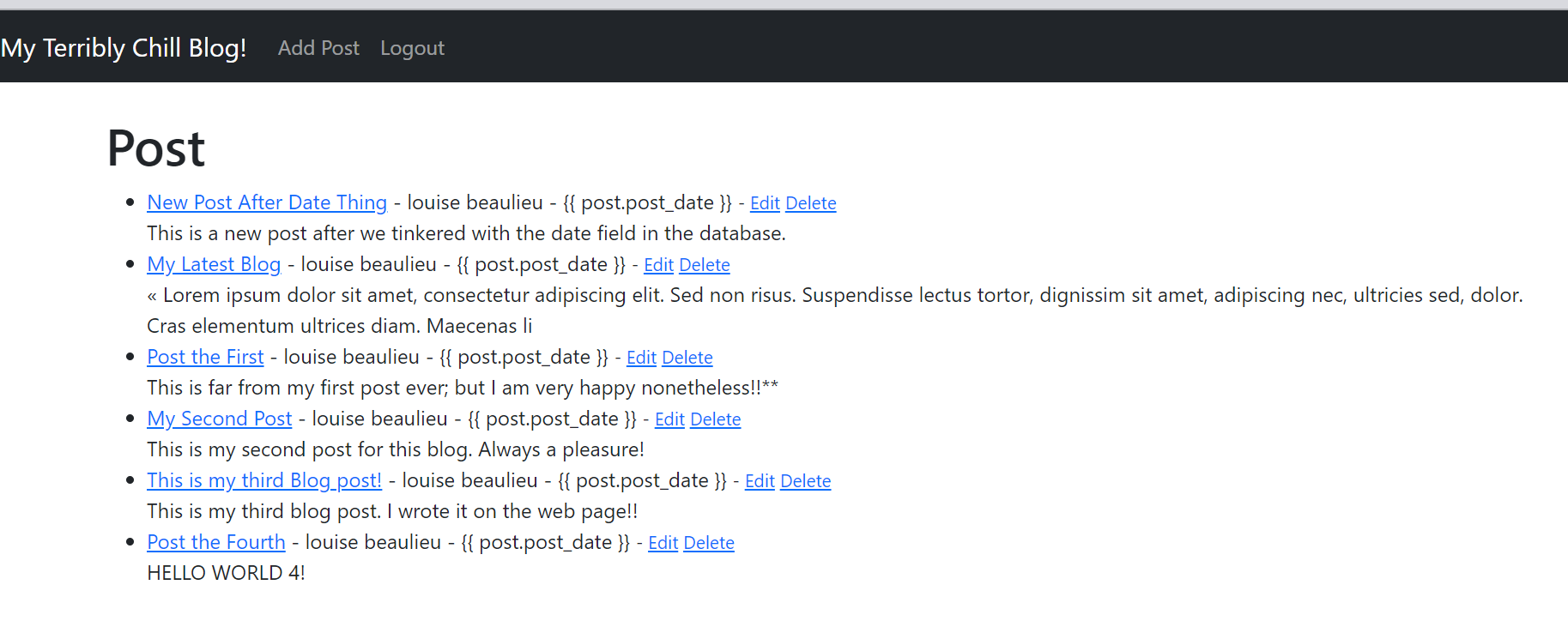Image resolution: width=1568 pixels, height=633 pixels.
Task: Delete the Post the First entry
Action: coord(687,358)
